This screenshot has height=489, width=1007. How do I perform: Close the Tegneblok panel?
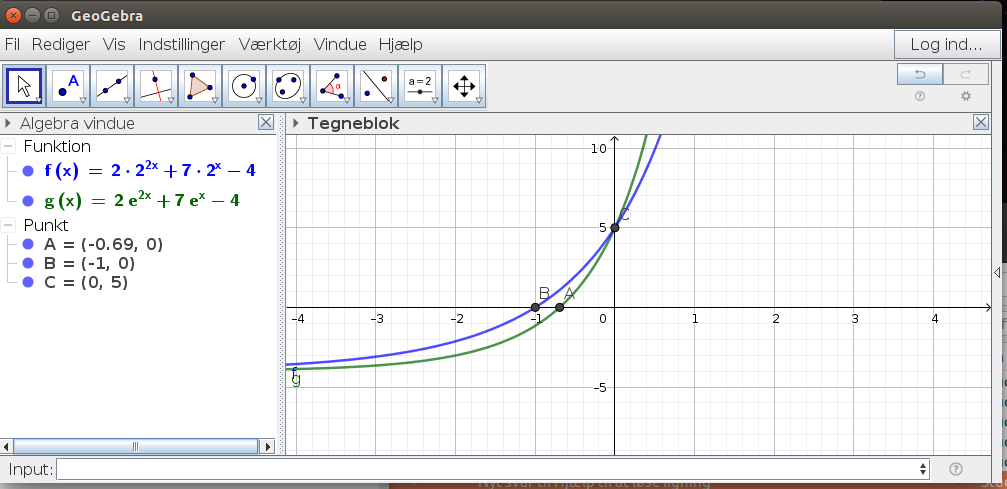point(981,122)
